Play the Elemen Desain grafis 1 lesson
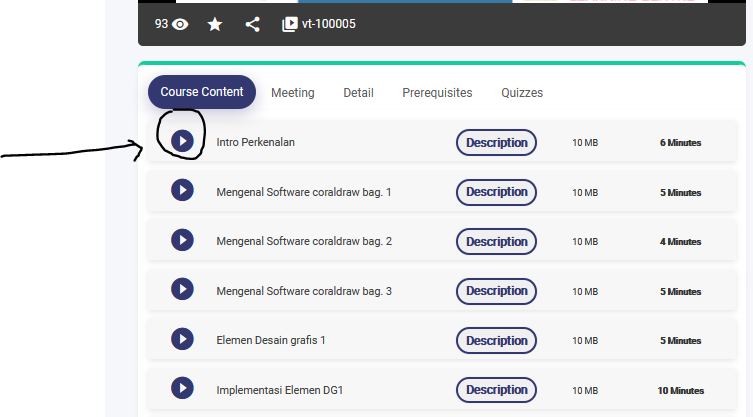This screenshot has width=753, height=417. click(x=182, y=339)
